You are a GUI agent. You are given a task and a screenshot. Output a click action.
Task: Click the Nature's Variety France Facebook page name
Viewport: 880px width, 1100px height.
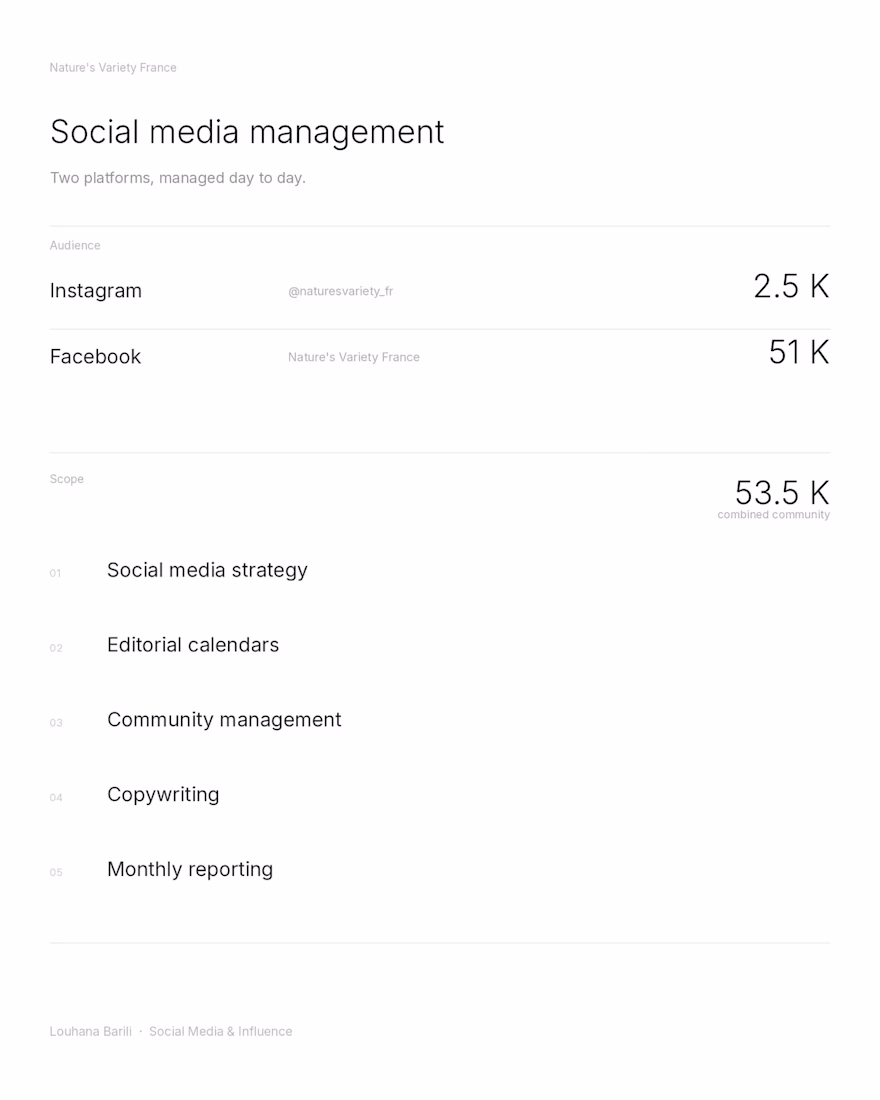(354, 357)
